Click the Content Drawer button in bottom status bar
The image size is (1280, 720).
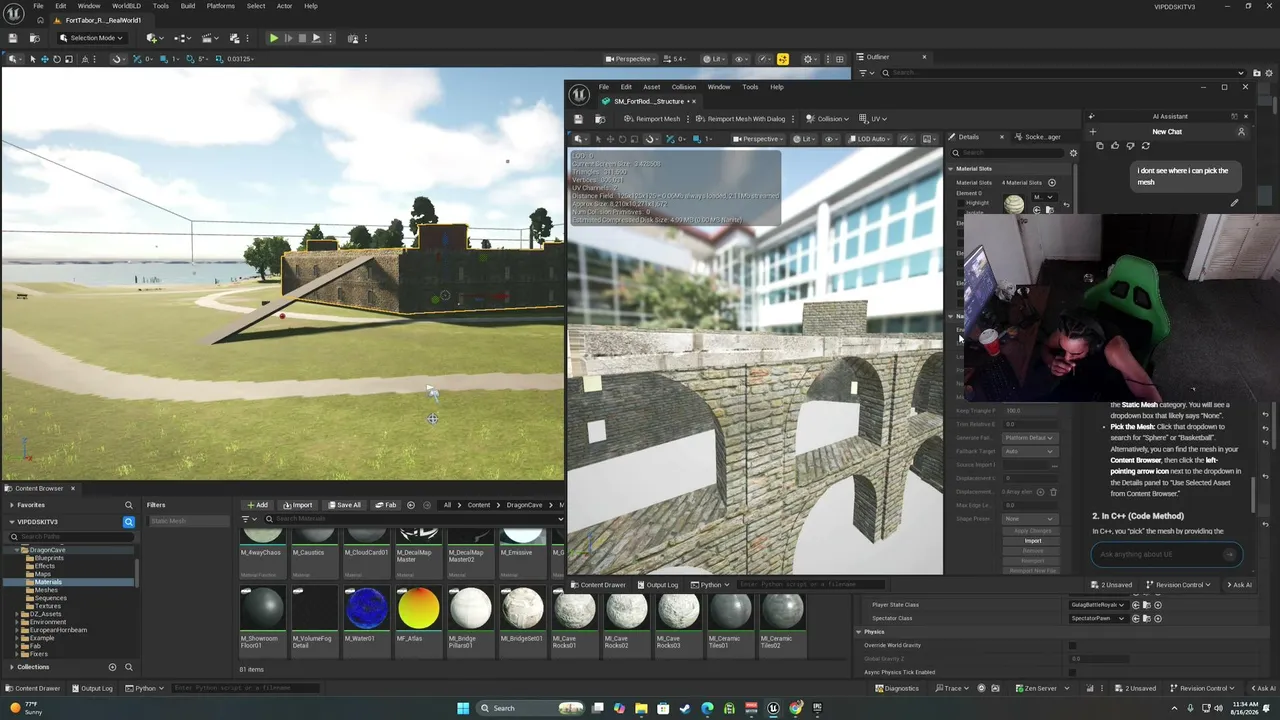pos(32,688)
